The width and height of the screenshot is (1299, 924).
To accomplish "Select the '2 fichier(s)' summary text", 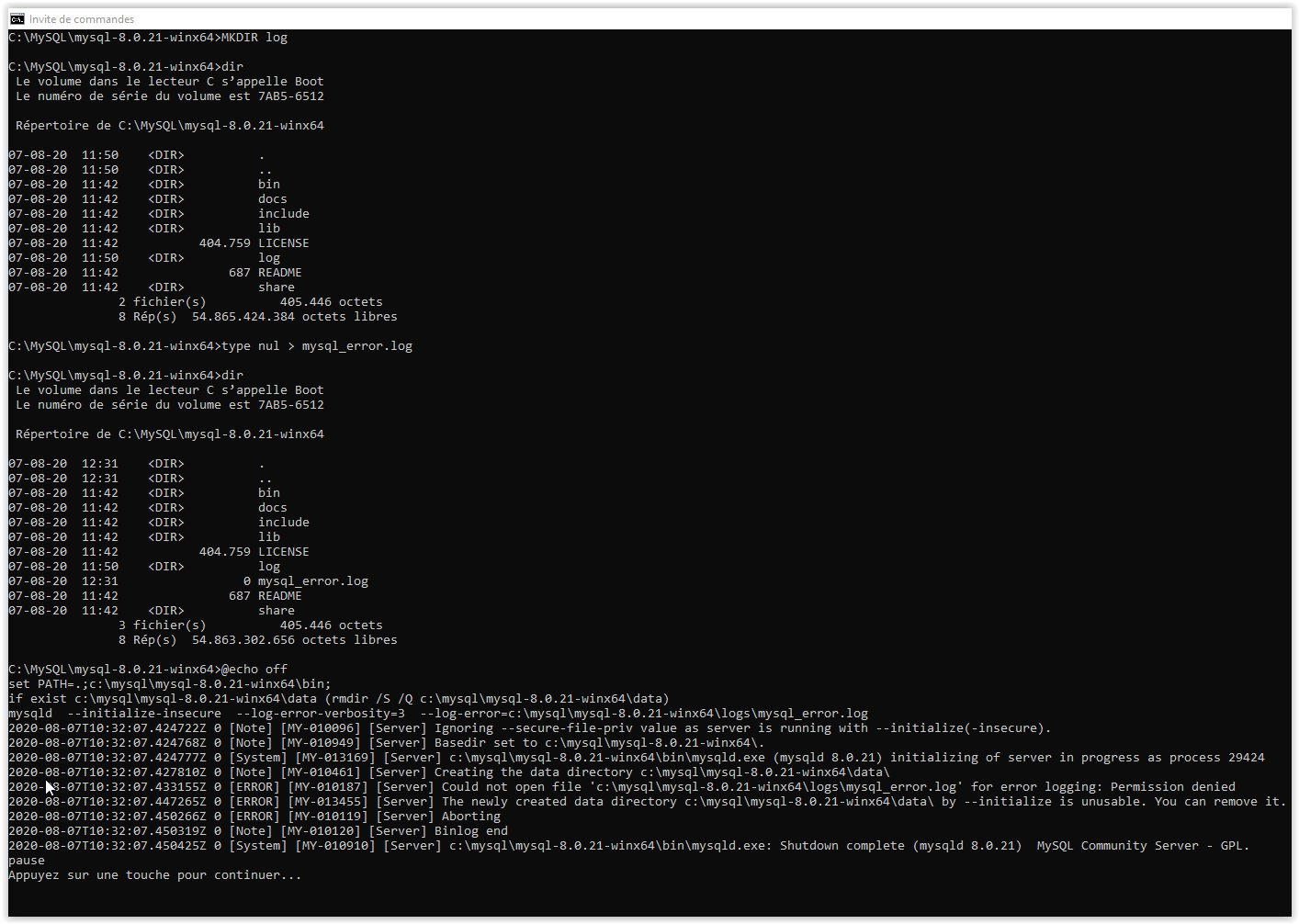I will tap(163, 302).
